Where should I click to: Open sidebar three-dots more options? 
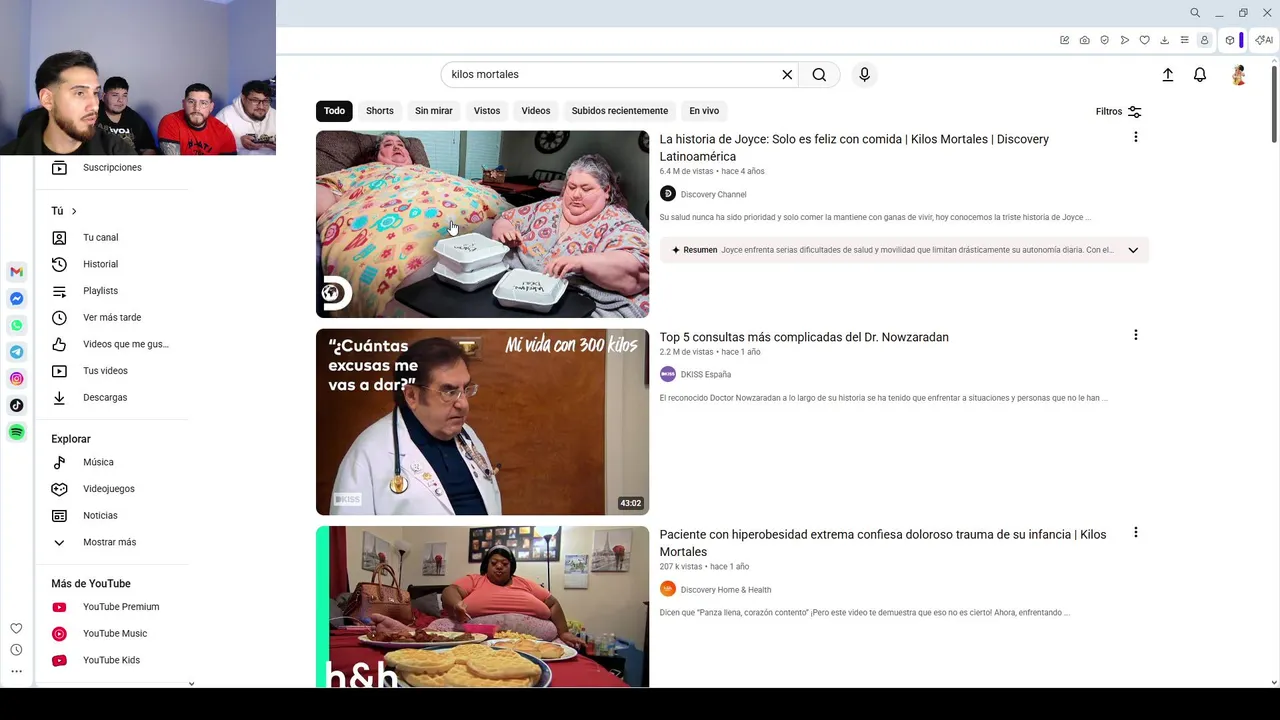pyautogui.click(x=16, y=671)
